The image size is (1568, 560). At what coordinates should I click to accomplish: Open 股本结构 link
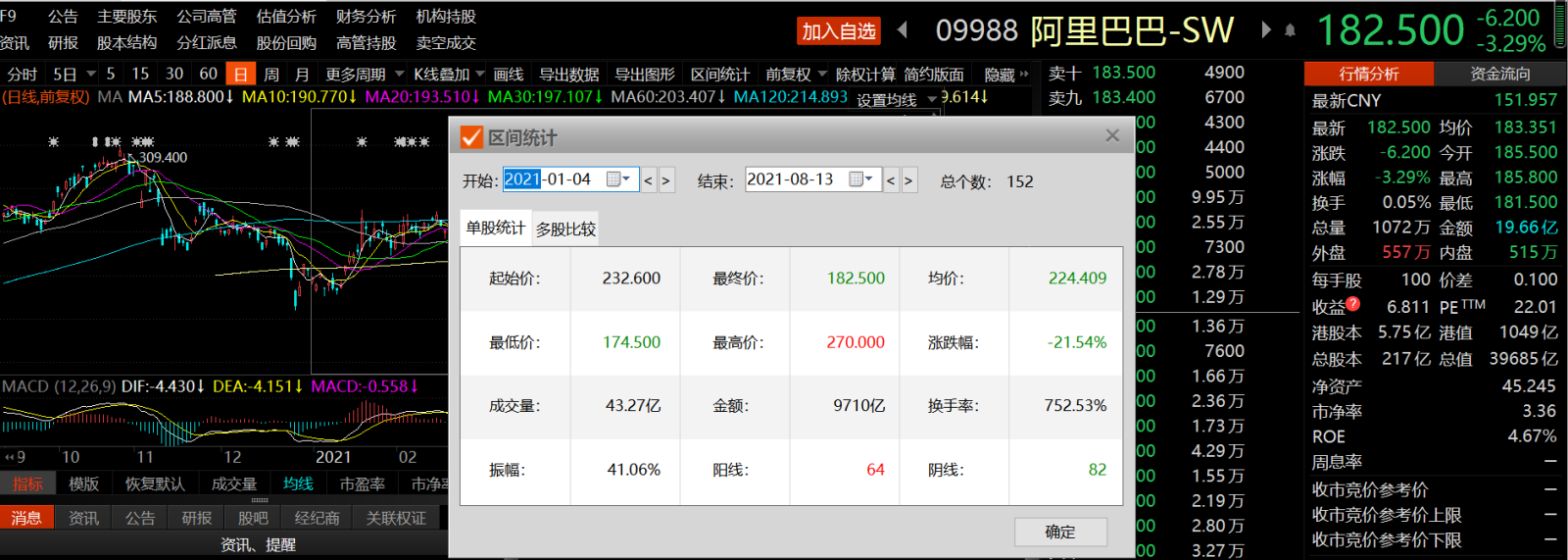tap(127, 43)
